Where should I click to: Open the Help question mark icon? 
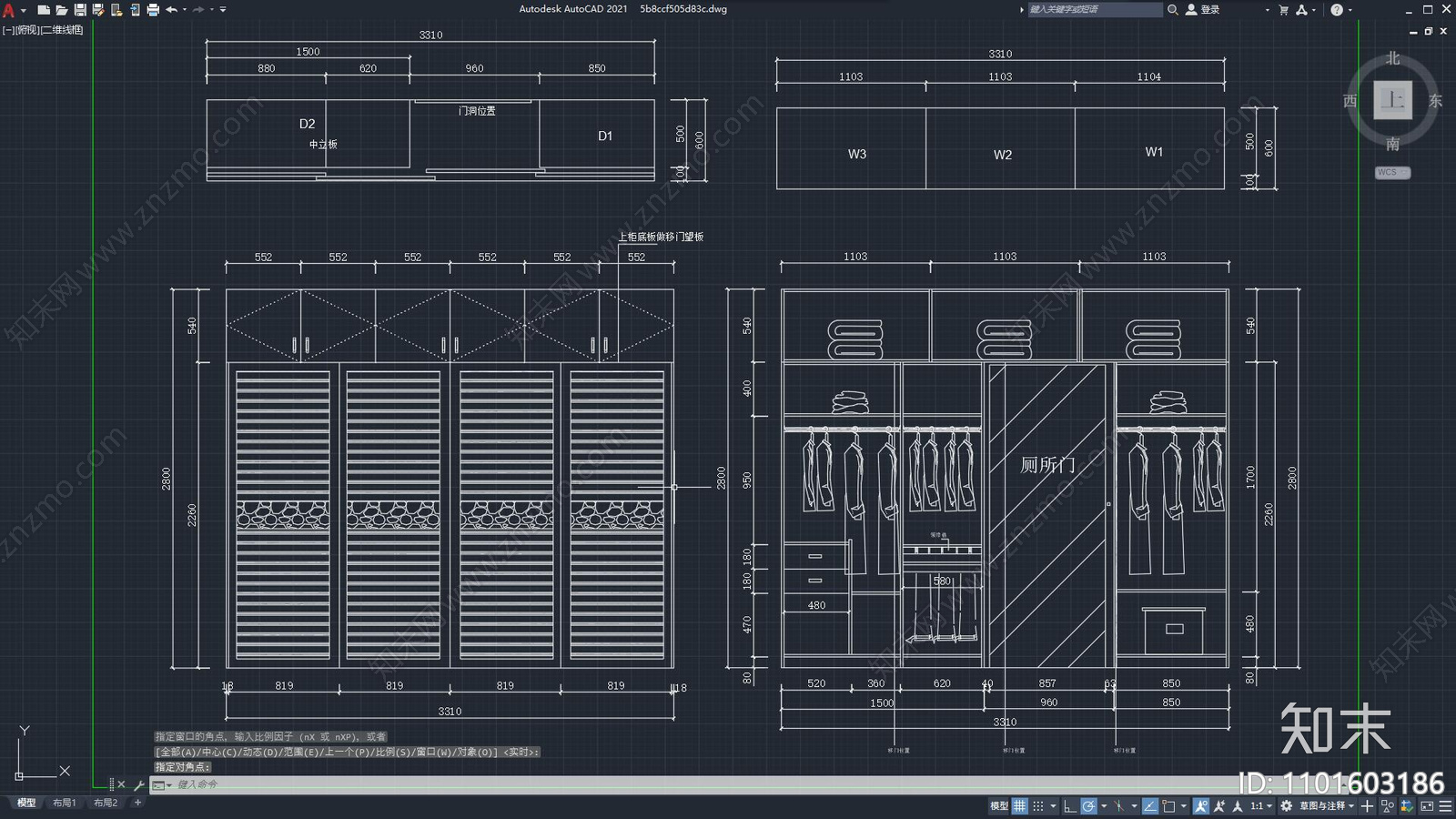pyautogui.click(x=1336, y=10)
